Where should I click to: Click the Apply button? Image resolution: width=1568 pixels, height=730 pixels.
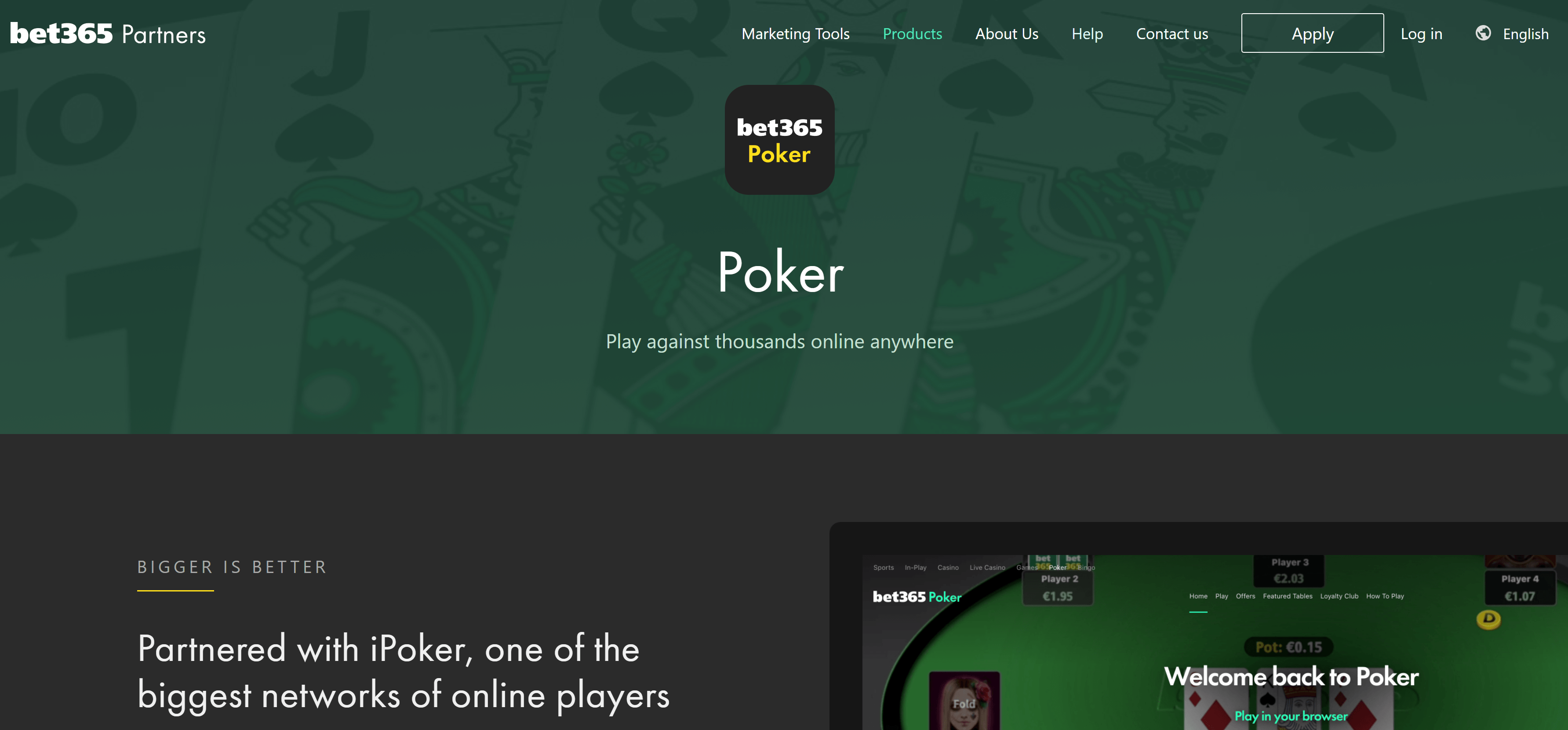tap(1312, 33)
